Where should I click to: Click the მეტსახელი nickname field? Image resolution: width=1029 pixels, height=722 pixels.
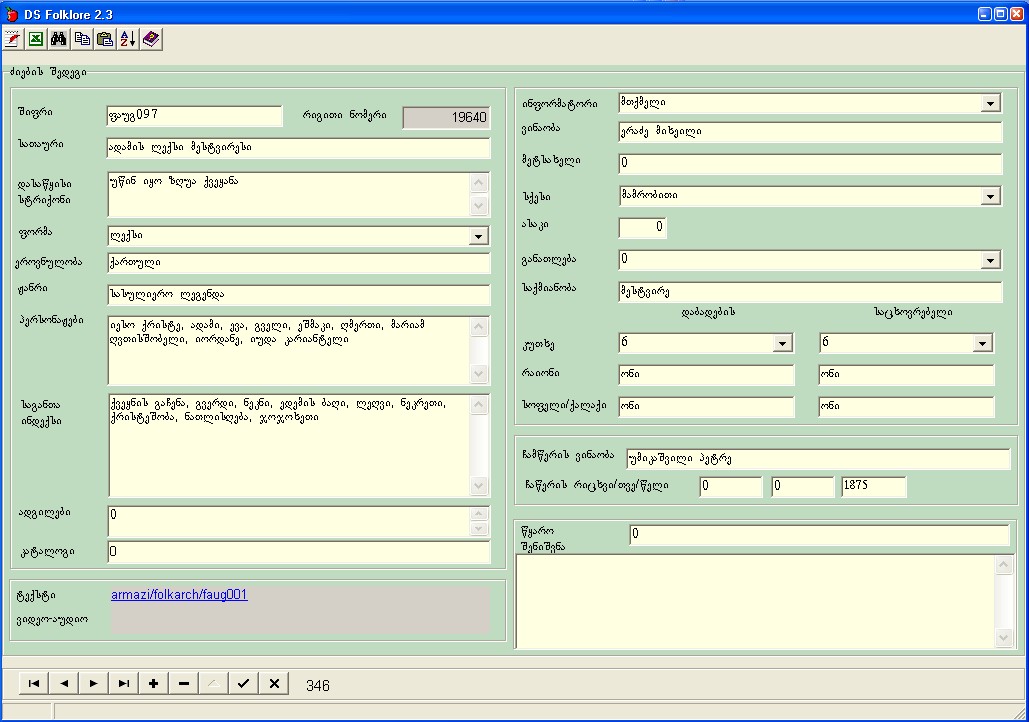pos(810,163)
